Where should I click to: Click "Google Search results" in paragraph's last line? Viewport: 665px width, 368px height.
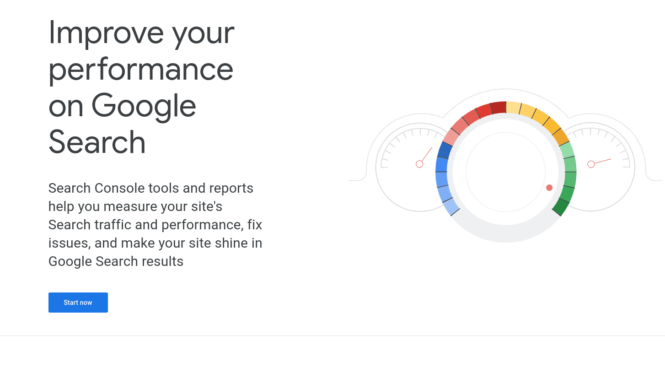click(x=116, y=261)
